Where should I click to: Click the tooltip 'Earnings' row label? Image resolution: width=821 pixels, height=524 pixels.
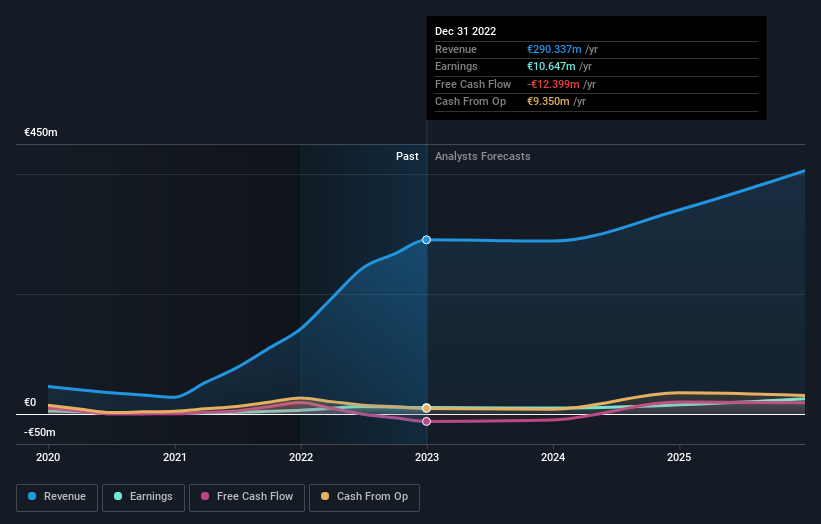click(x=456, y=66)
